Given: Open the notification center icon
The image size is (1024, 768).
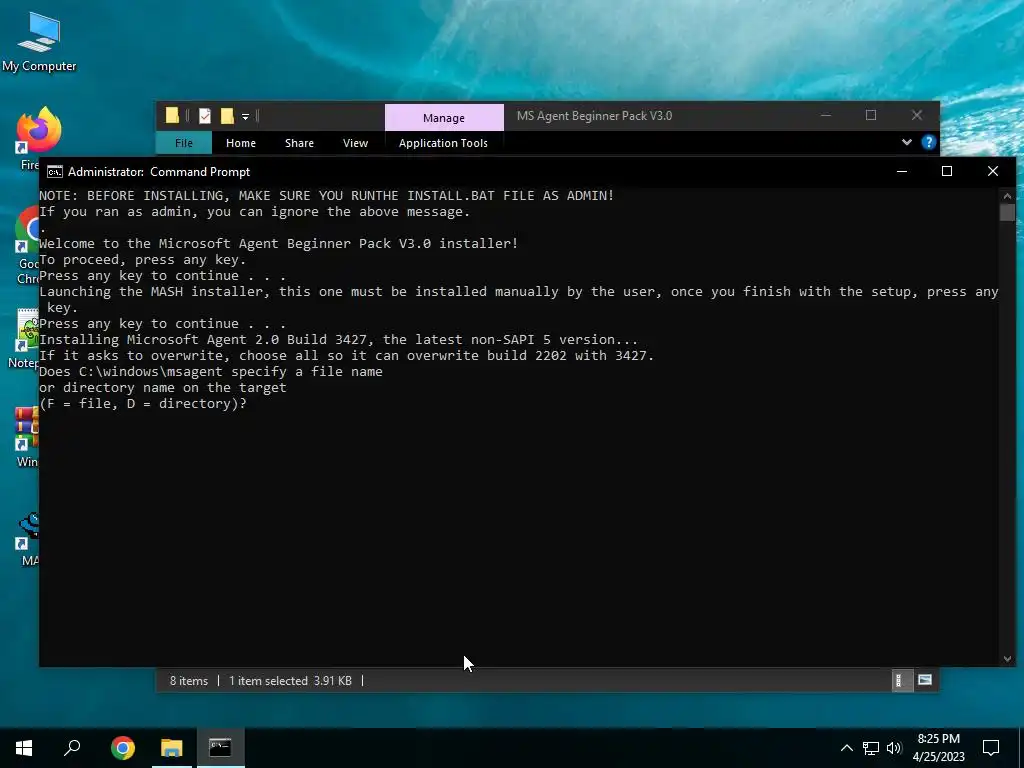Looking at the screenshot, I should [x=991, y=748].
